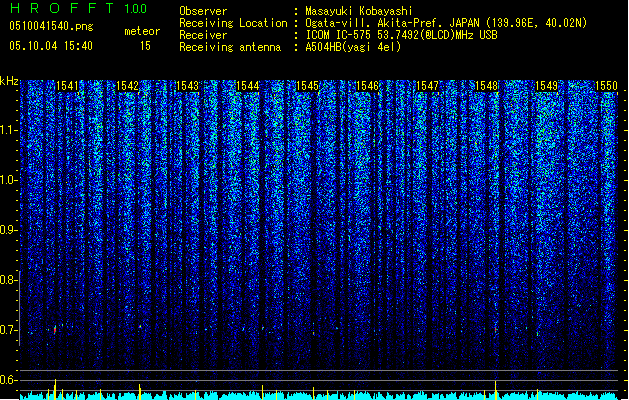Click the A504HB(yagi 4el) antenna text
The image size is (629, 400).
(353, 47)
